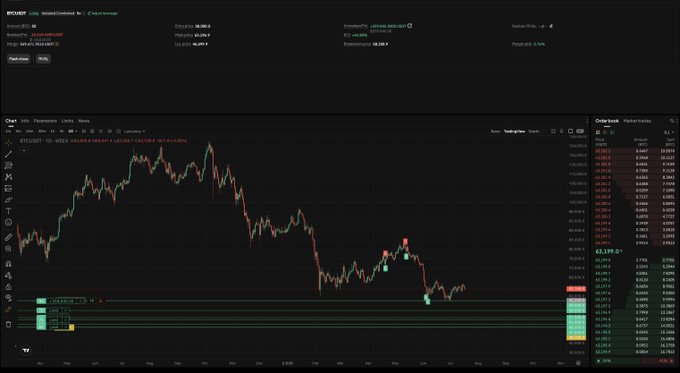The width and height of the screenshot is (680, 373).
Task: Select the Basic chart view
Action: (495, 131)
